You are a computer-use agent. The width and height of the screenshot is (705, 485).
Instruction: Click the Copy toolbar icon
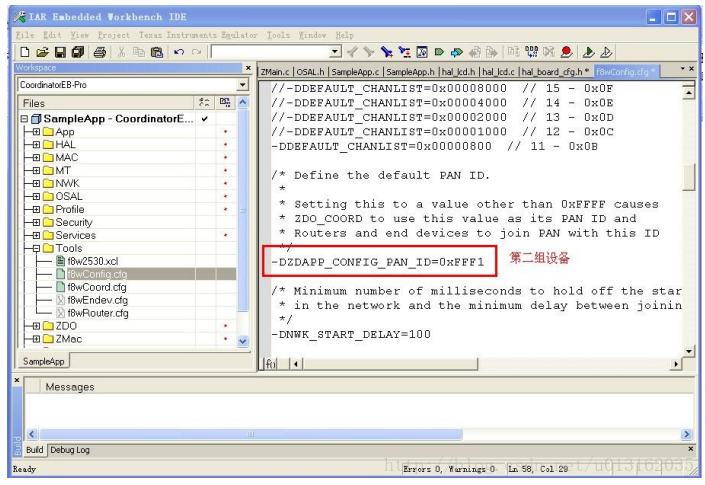click(x=138, y=52)
